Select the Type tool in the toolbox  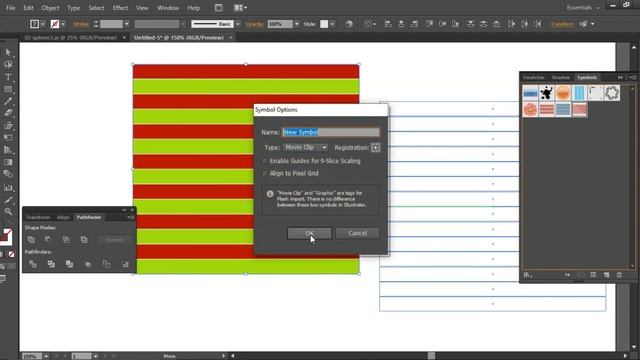8,77
